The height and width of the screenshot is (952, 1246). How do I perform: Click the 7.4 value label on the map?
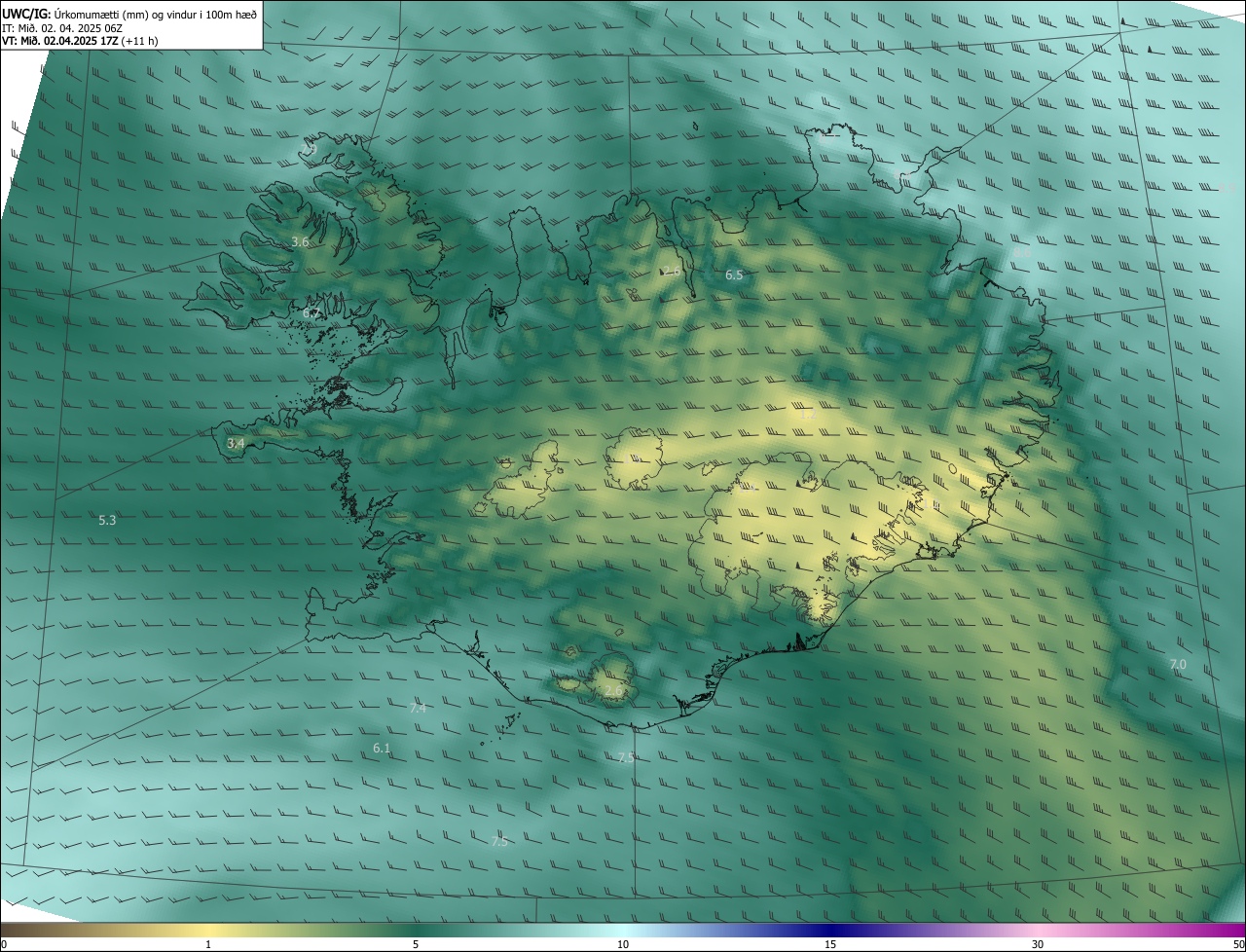tap(418, 709)
